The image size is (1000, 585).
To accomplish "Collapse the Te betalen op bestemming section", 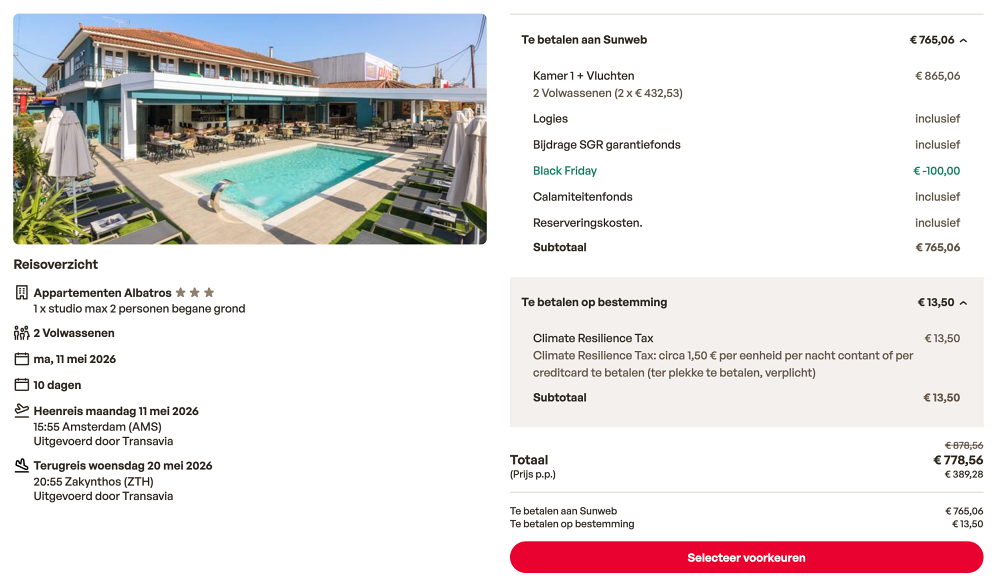I will pos(963,303).
